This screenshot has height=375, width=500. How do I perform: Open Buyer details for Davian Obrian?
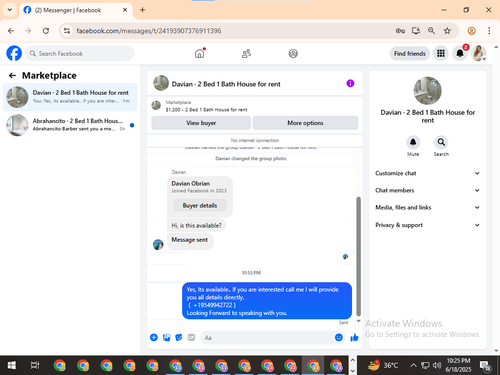click(x=200, y=206)
